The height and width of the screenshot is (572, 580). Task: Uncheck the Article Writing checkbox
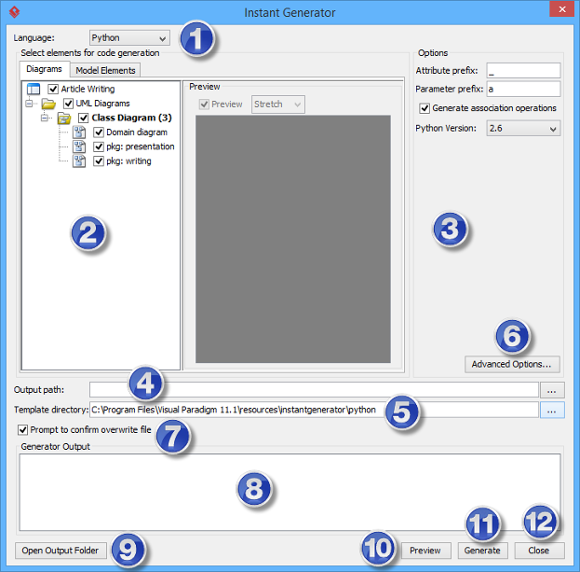(53, 89)
